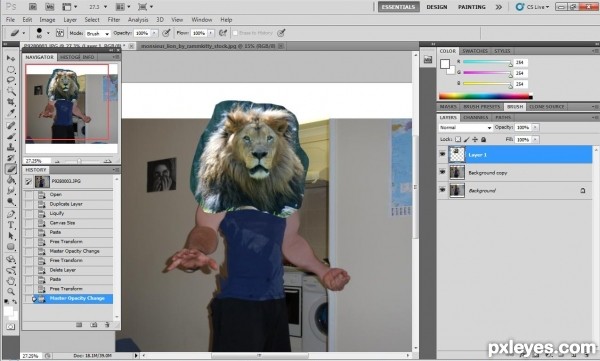Select the Move tool
This screenshot has width=600, height=361.
(11, 58)
